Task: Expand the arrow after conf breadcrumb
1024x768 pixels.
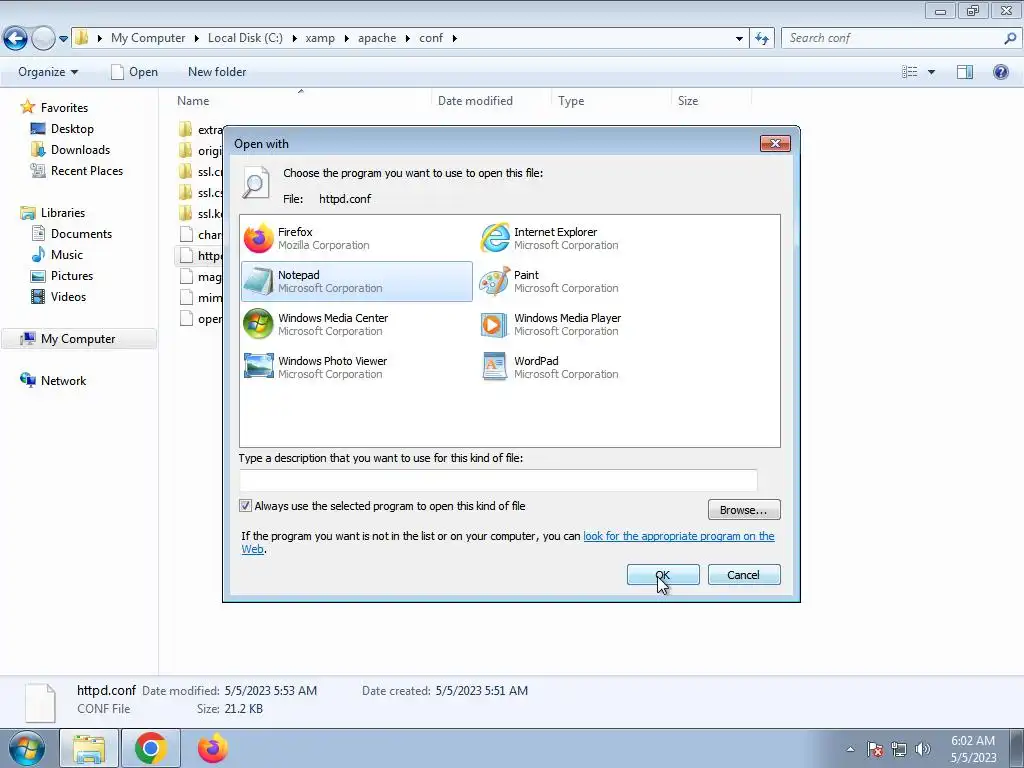Action: (455, 39)
